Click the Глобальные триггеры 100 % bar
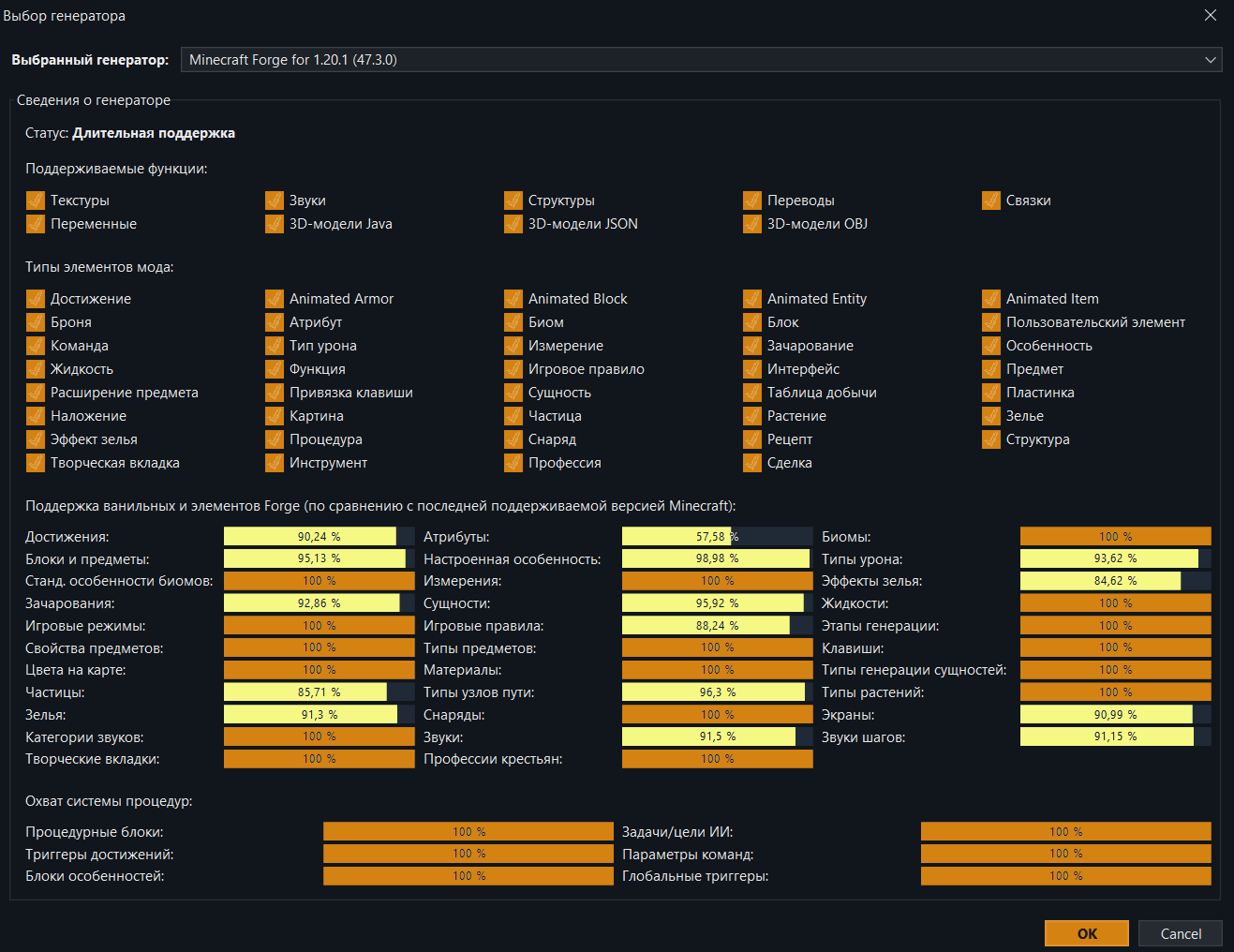 coord(1066,876)
